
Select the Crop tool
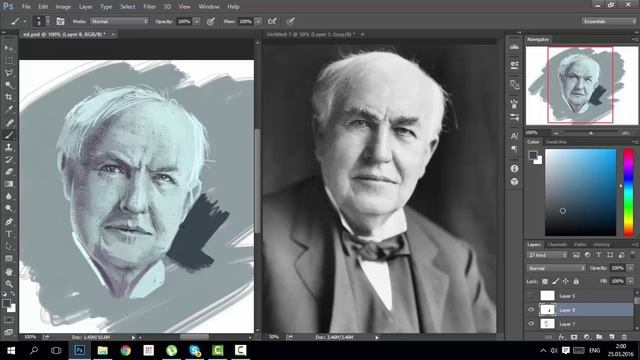tap(9, 98)
